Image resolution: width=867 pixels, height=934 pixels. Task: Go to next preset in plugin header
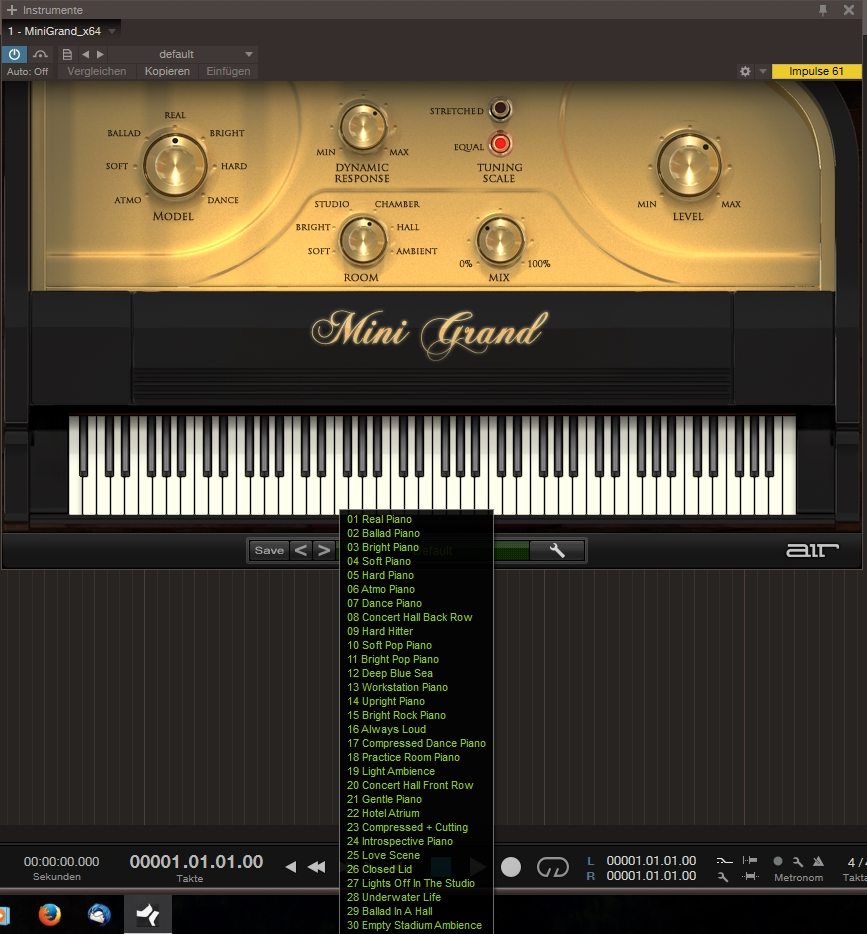coord(101,54)
